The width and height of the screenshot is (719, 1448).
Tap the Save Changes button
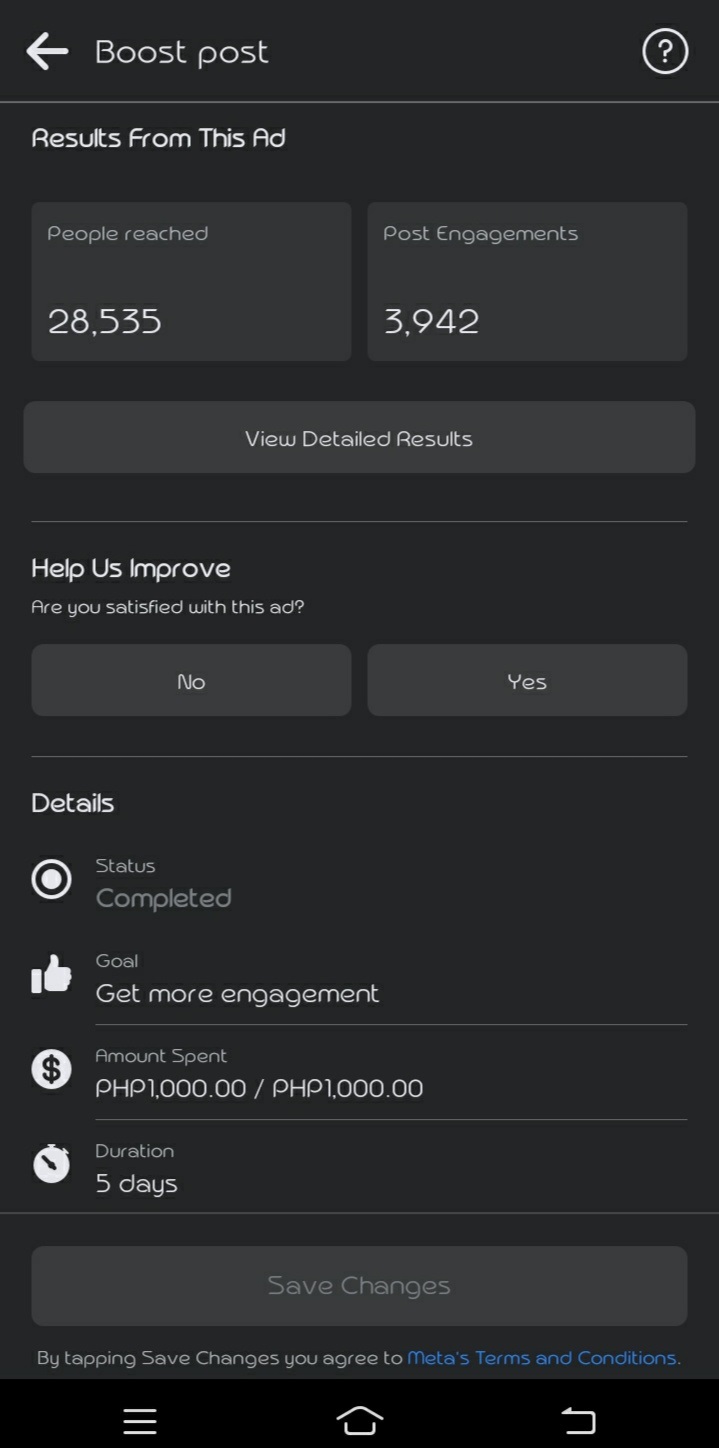pyautogui.click(x=359, y=1286)
